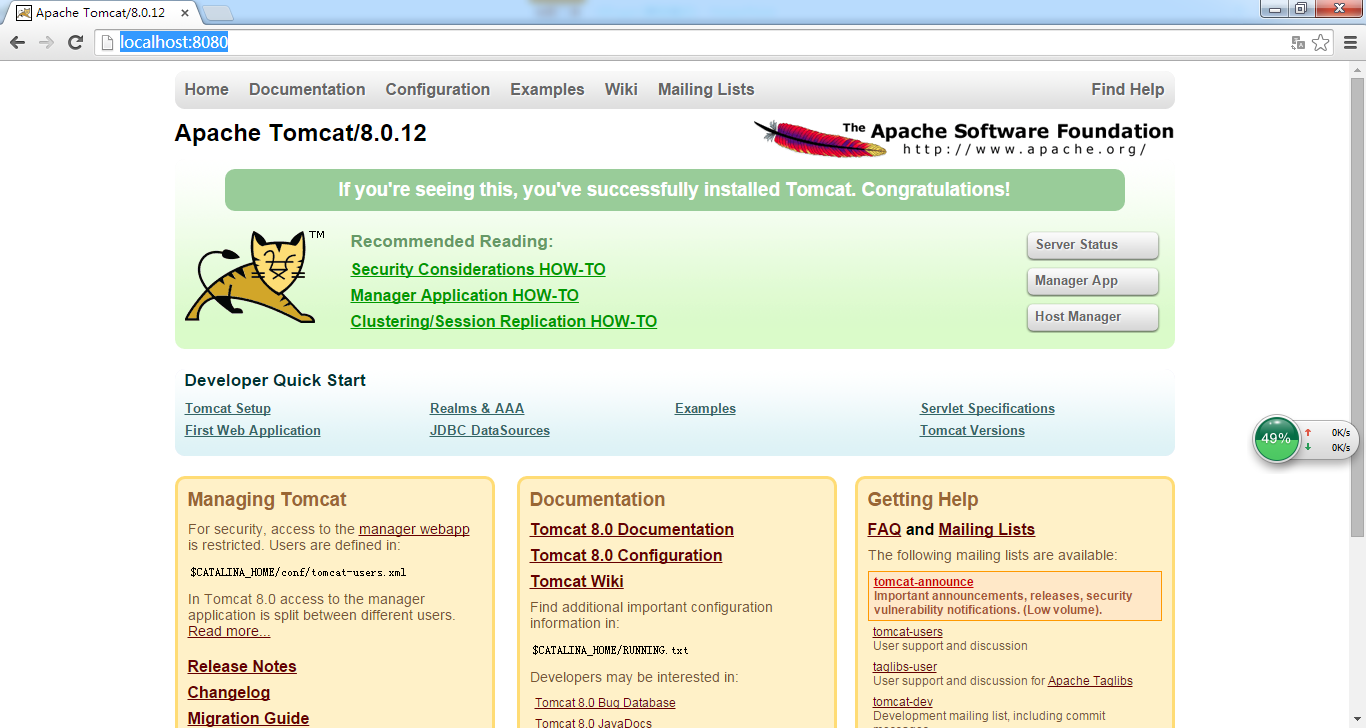Open the Tomcat Wiki link
The height and width of the screenshot is (728, 1366).
coord(577,581)
